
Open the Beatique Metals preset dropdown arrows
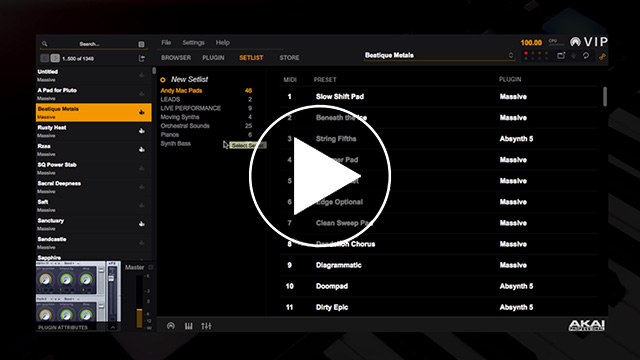[x=510, y=55]
